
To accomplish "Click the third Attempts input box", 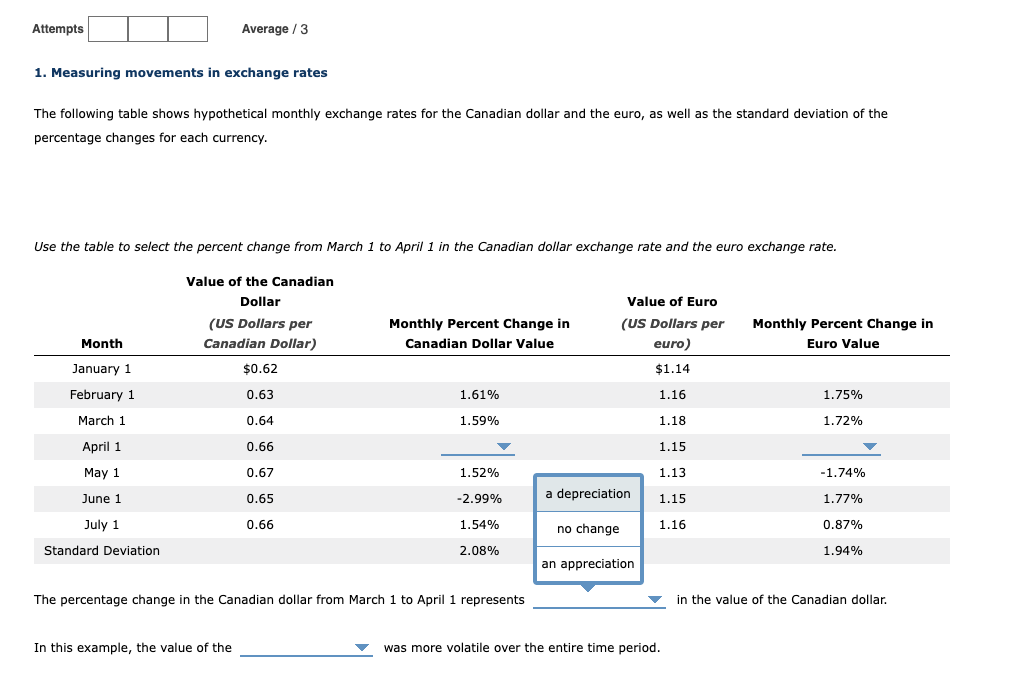I will point(187,29).
